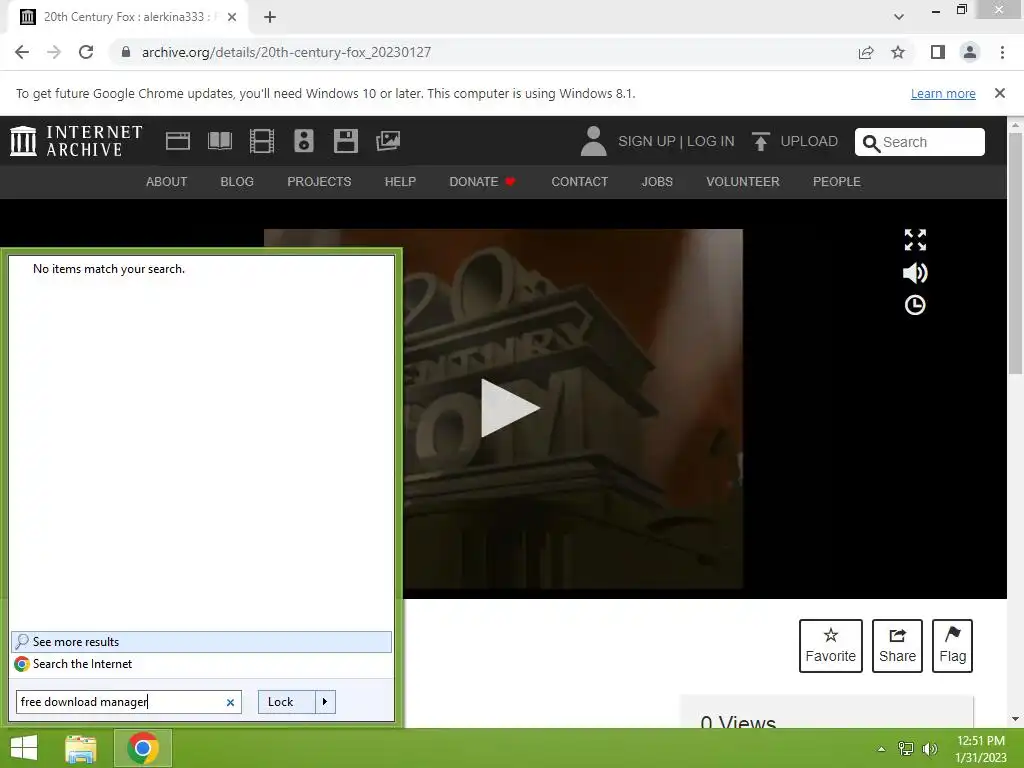Viewport: 1024px width, 768px height.
Task: Click the Share button
Action: [897, 646]
